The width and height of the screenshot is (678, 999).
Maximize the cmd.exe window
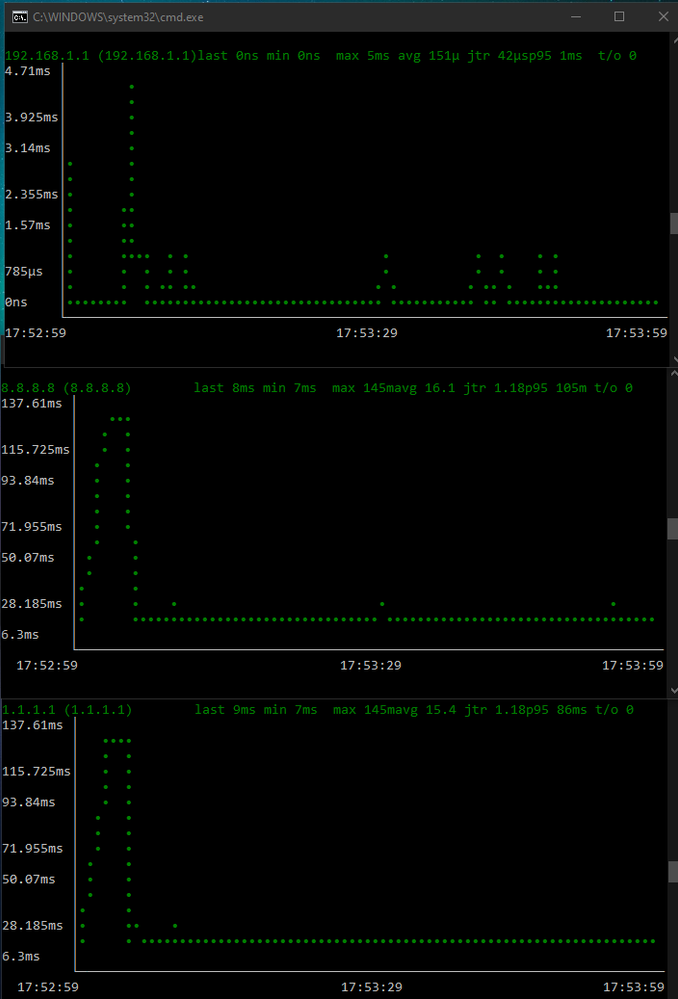(619, 17)
